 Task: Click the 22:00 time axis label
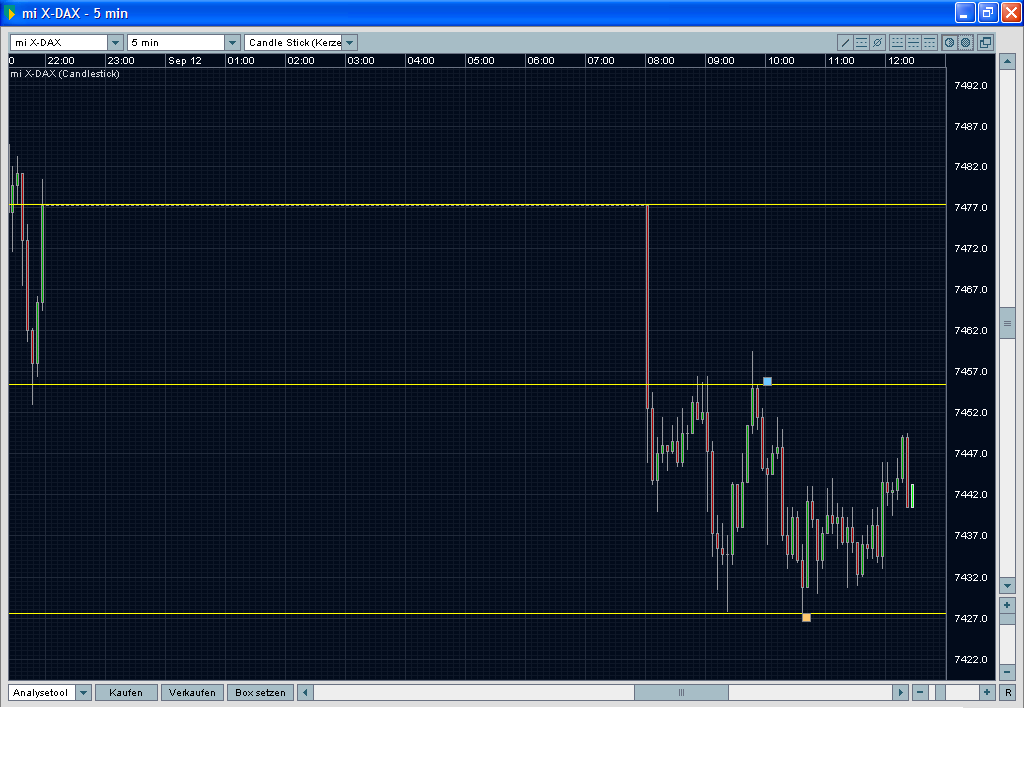[x=61, y=61]
